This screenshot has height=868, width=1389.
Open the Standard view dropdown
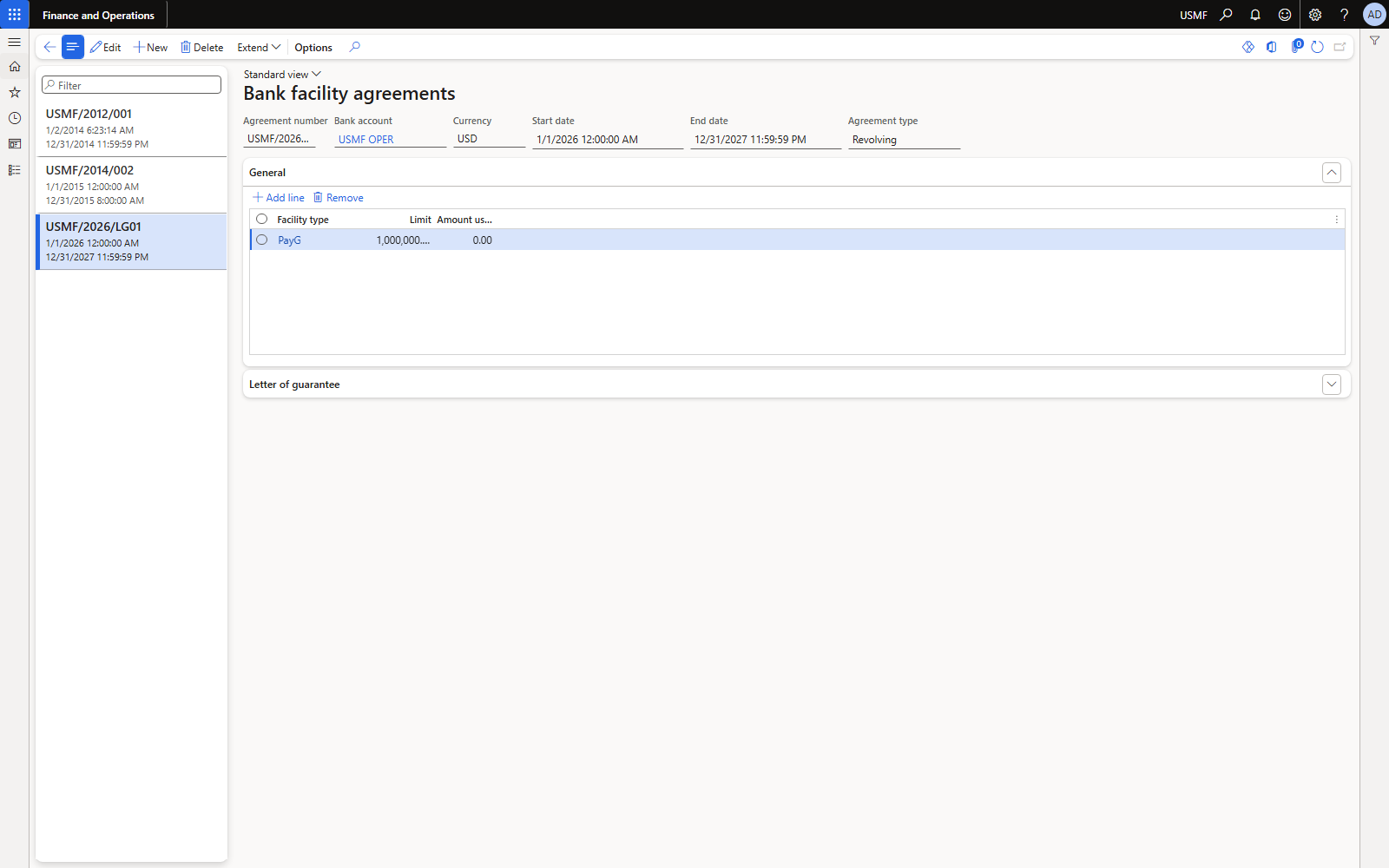pyautogui.click(x=282, y=75)
